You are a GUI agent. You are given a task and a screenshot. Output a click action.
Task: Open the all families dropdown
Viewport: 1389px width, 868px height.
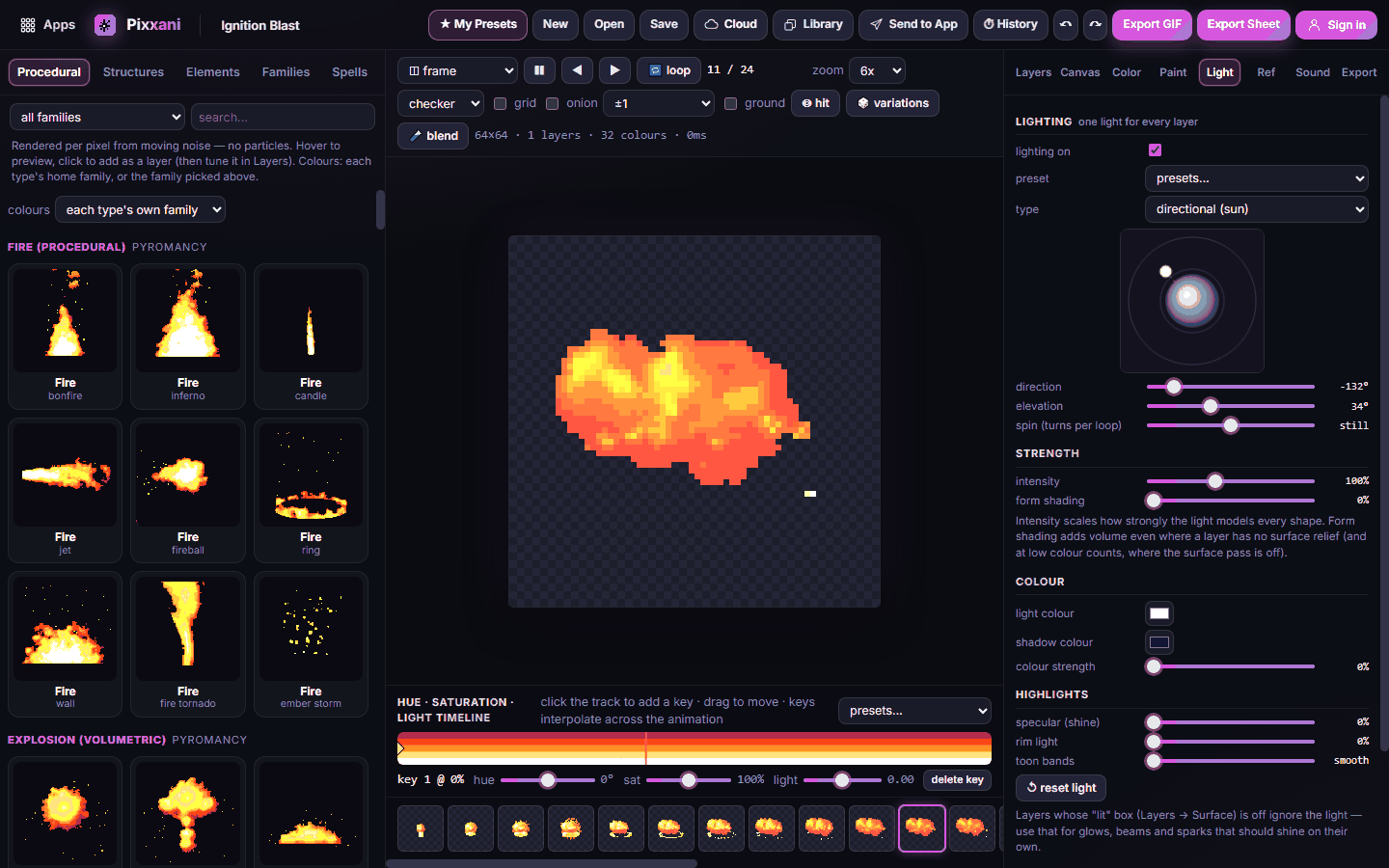[x=97, y=117]
